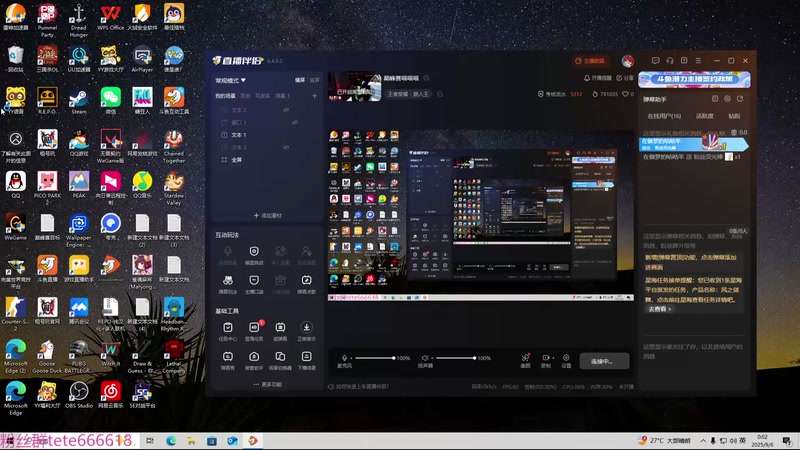This screenshot has width=800, height=450.
Task: Switch to the 钻粉 tab in 弹幕助手
Action: 734,116
